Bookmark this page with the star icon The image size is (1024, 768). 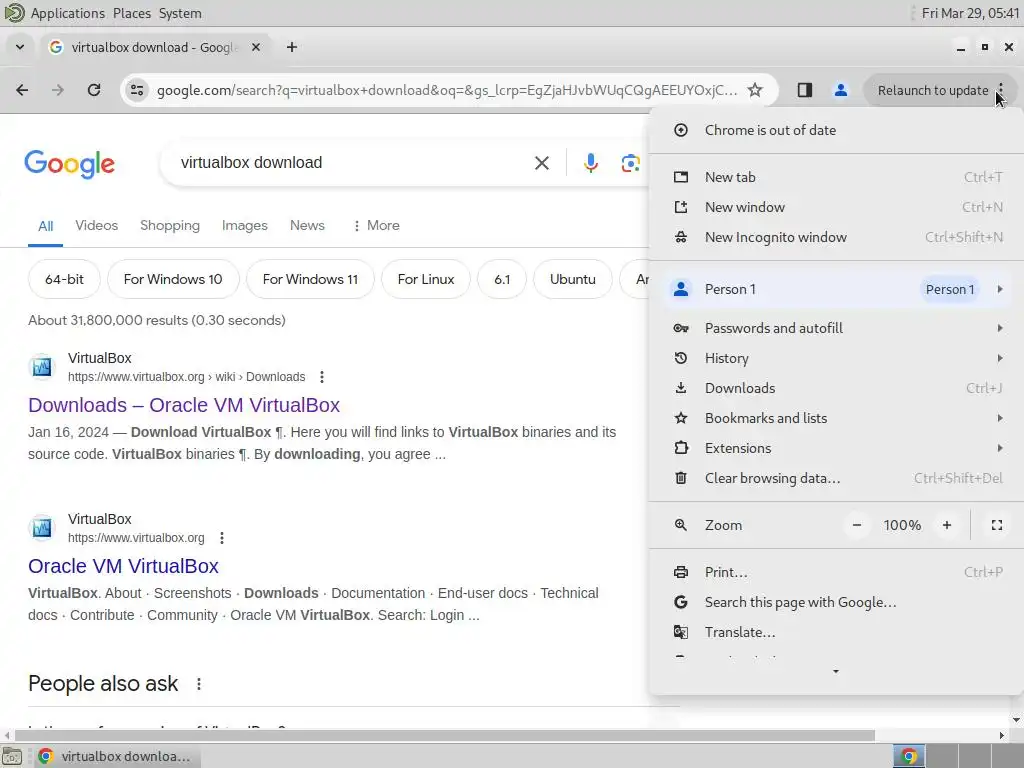(x=755, y=90)
